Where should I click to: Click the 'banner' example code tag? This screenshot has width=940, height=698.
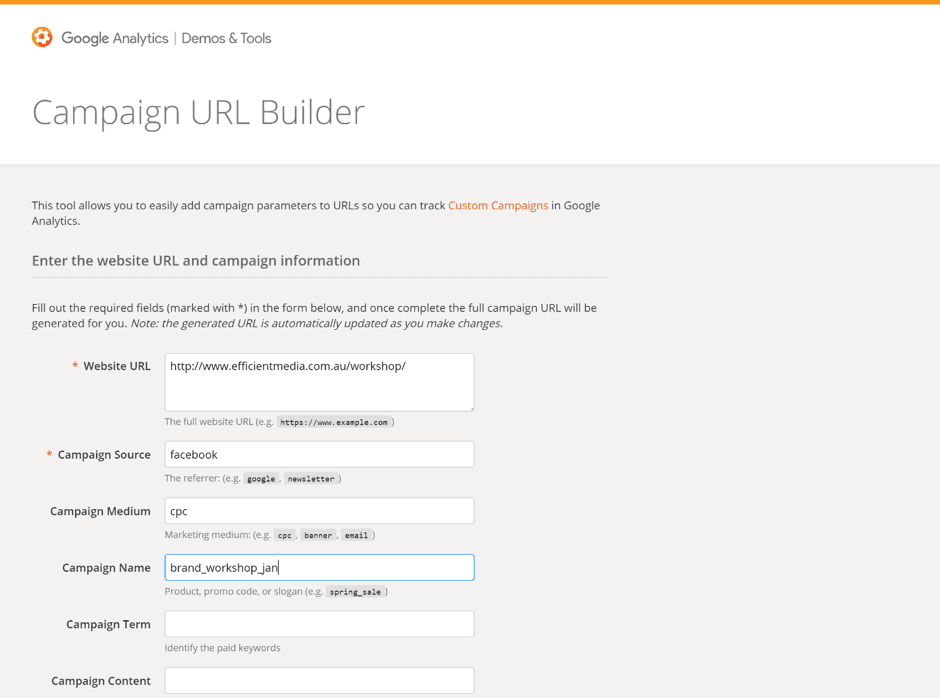pos(318,535)
